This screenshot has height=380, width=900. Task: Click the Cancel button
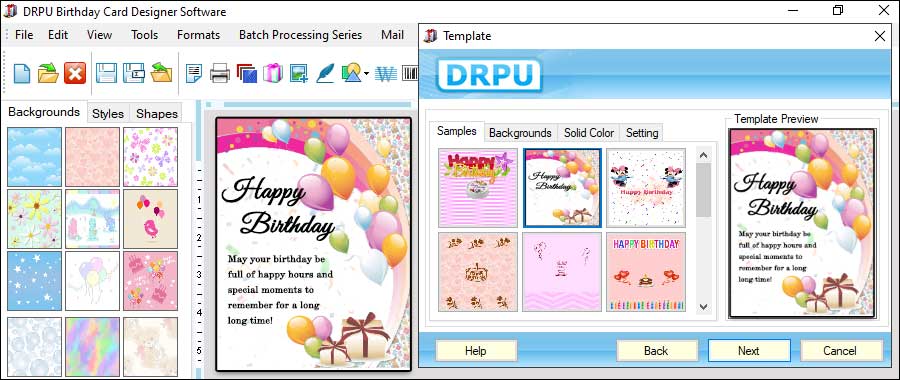[840, 351]
